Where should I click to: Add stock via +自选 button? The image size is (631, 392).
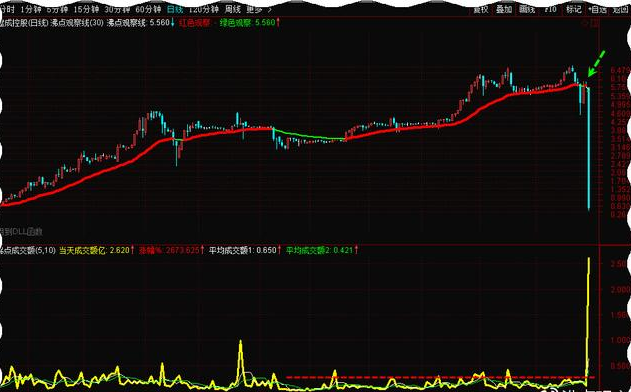597,9
